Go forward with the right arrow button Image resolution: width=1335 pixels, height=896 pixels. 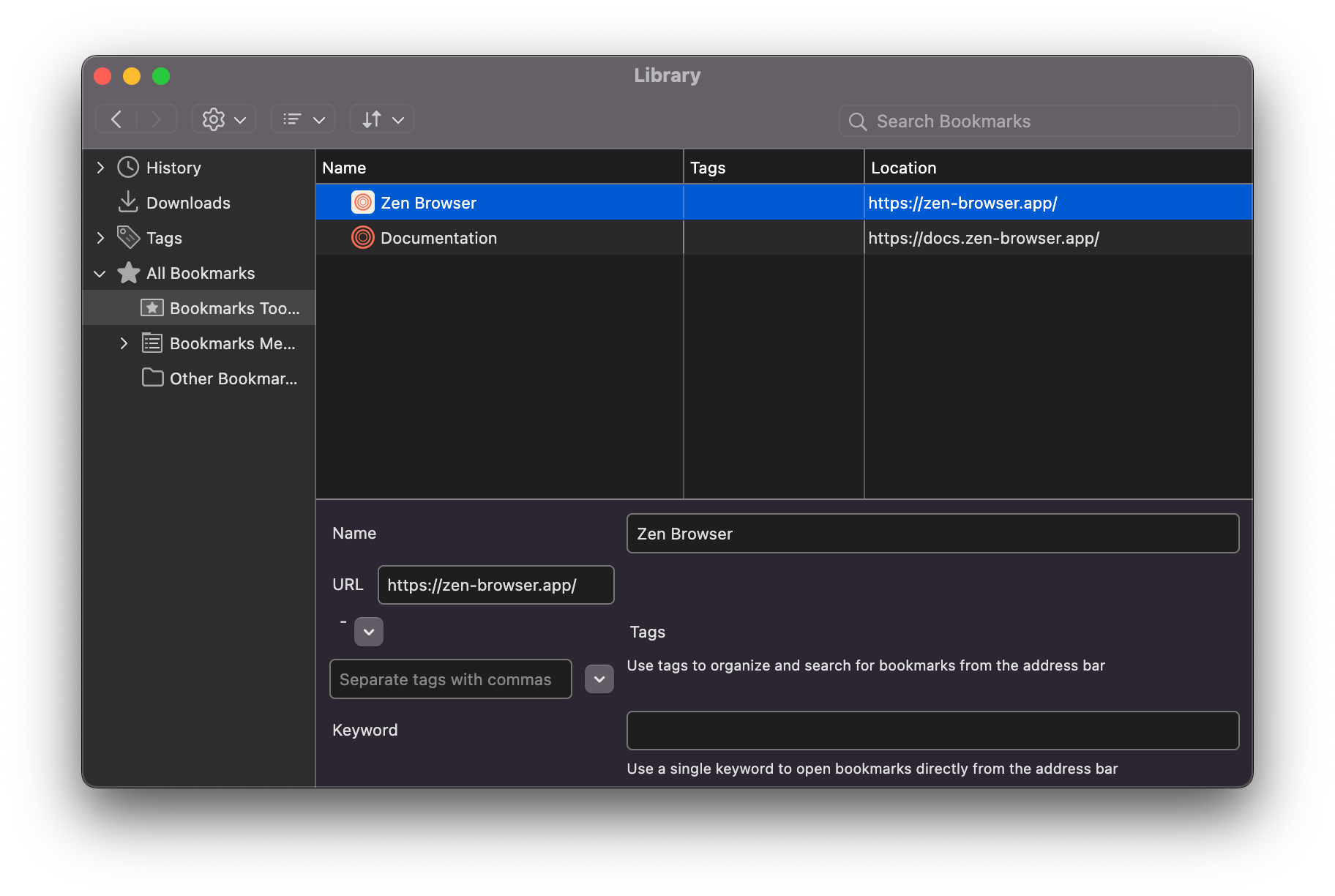[x=156, y=119]
